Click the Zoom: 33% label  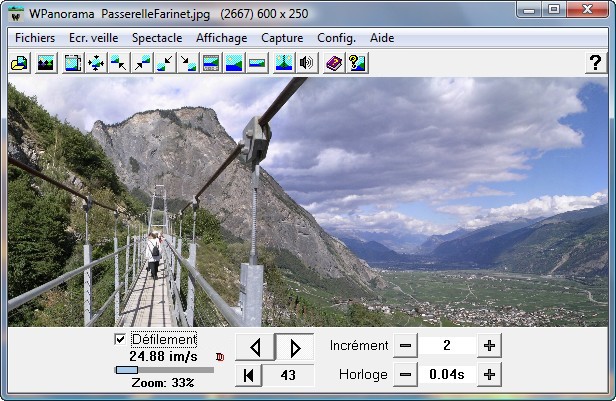pyautogui.click(x=163, y=383)
